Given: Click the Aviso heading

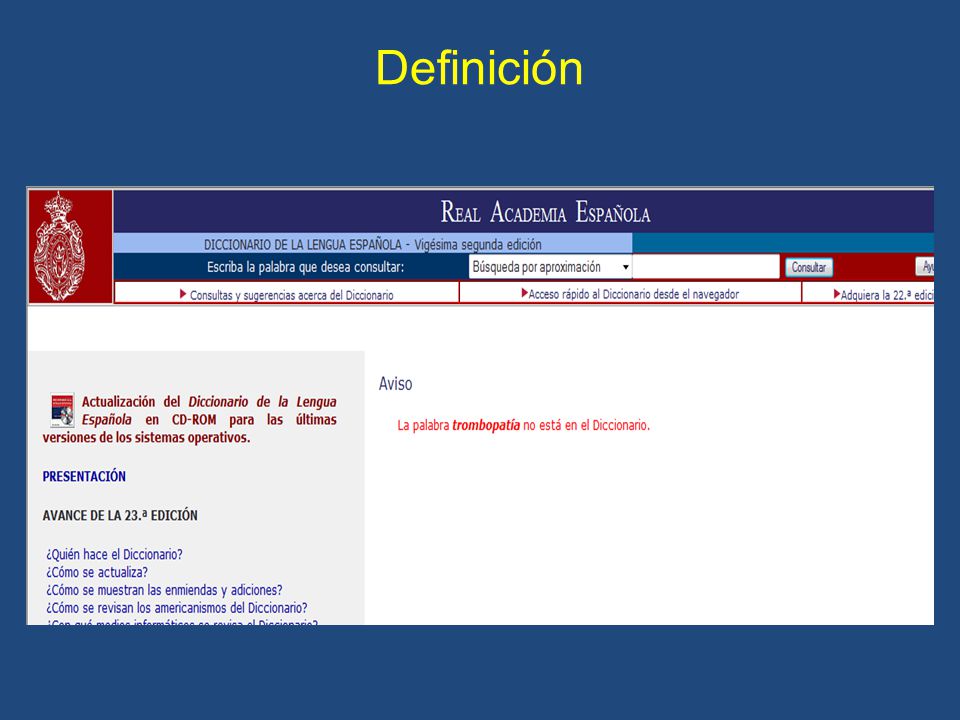Looking at the screenshot, I should pos(396,384).
